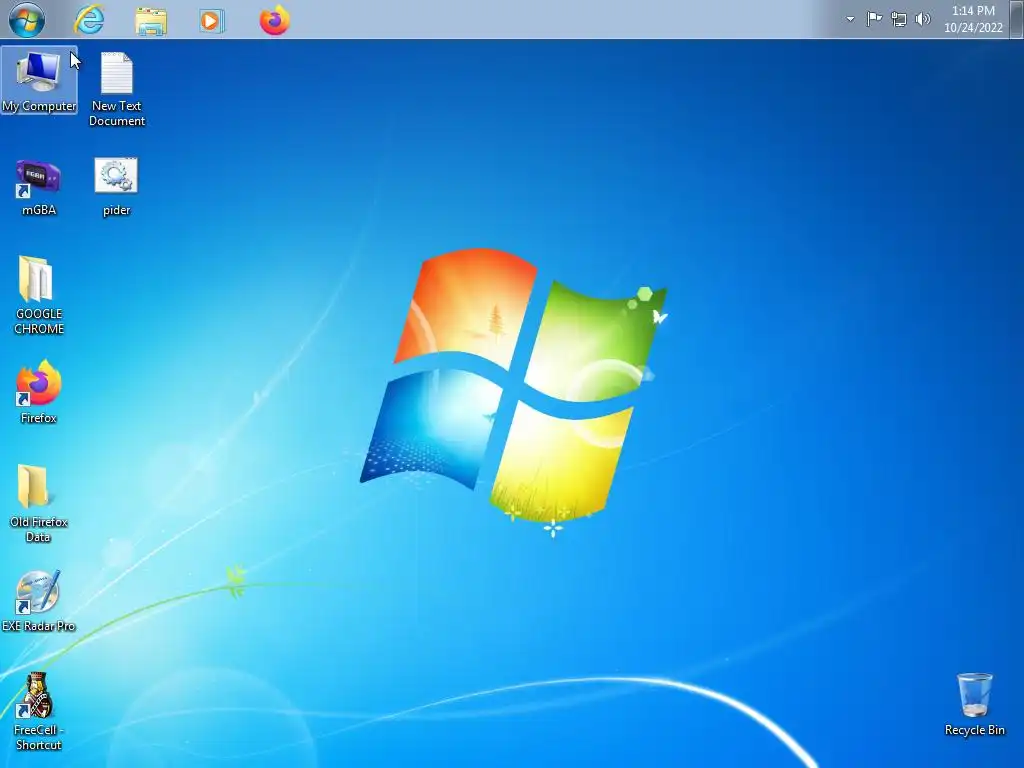
Task: Open the network status tray icon
Action: pyautogui.click(x=899, y=20)
